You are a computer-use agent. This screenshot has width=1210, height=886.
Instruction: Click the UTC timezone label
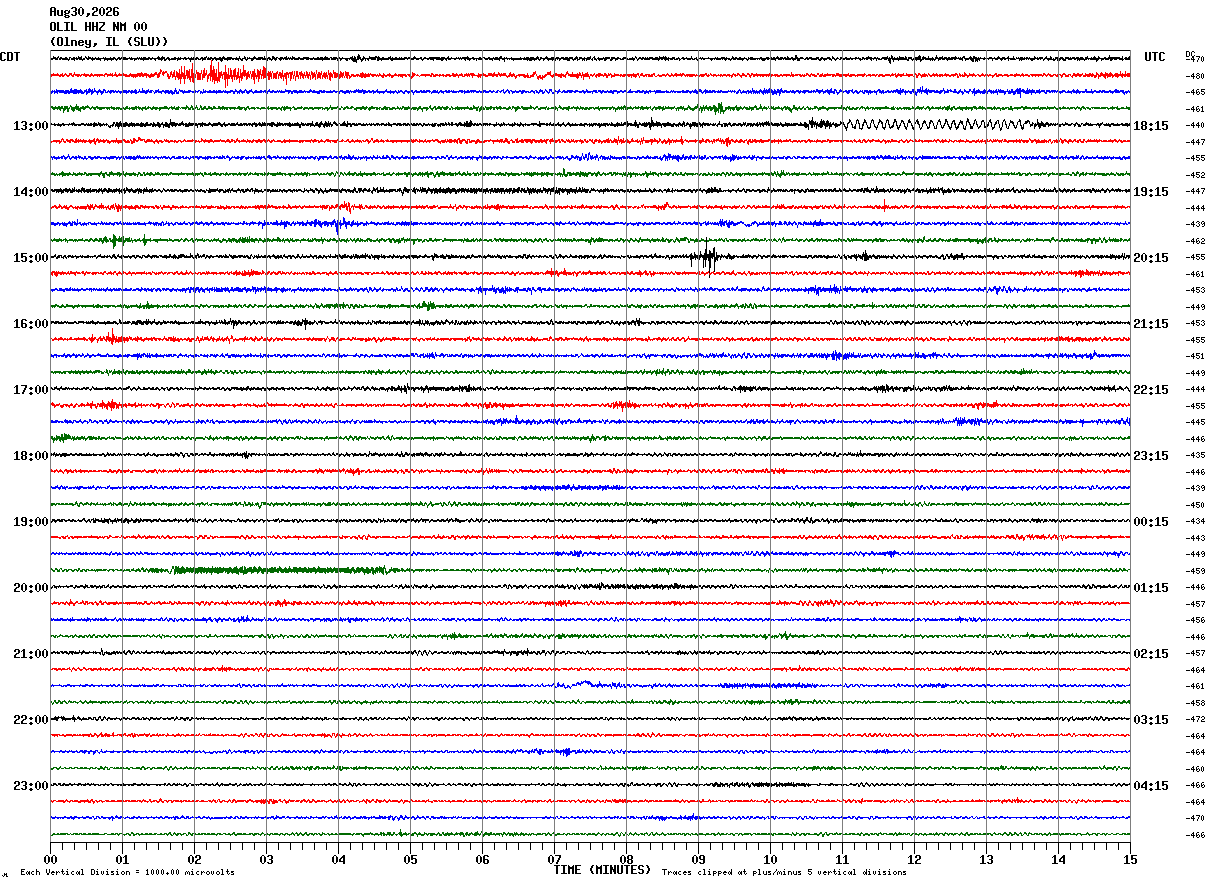pyautogui.click(x=1155, y=57)
